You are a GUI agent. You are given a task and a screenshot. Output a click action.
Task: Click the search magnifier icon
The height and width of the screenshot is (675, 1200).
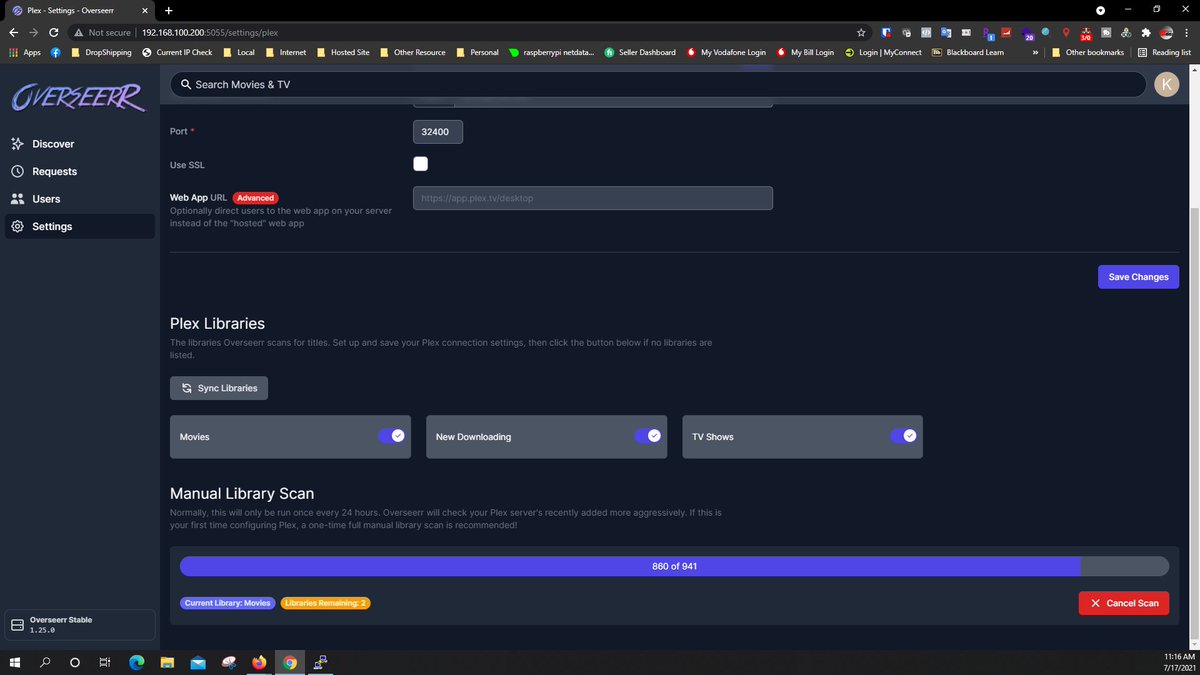[186, 85]
